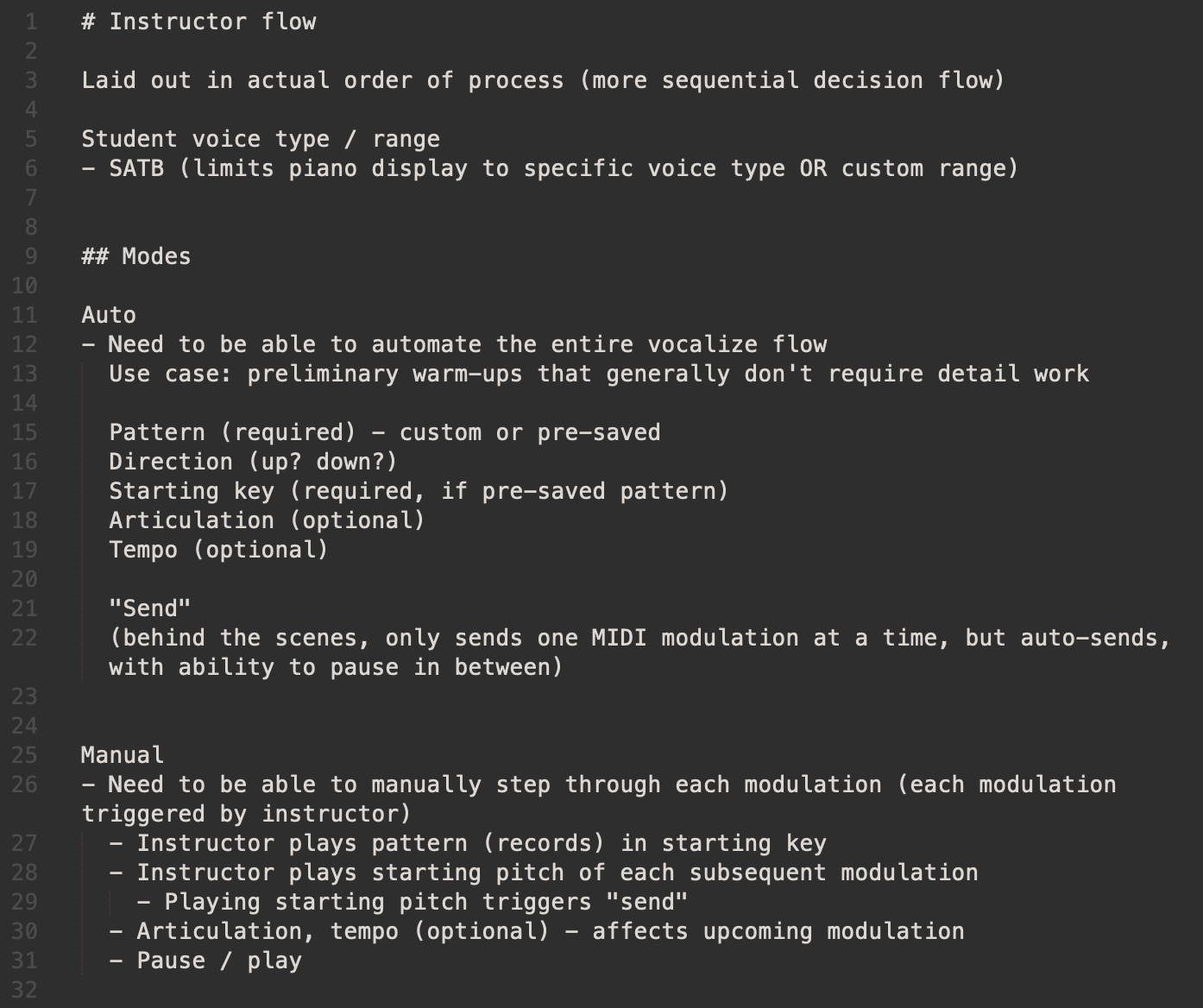This screenshot has height=1008, width=1203.
Task: Place cursor at the 'SATB' word
Action: (x=136, y=168)
